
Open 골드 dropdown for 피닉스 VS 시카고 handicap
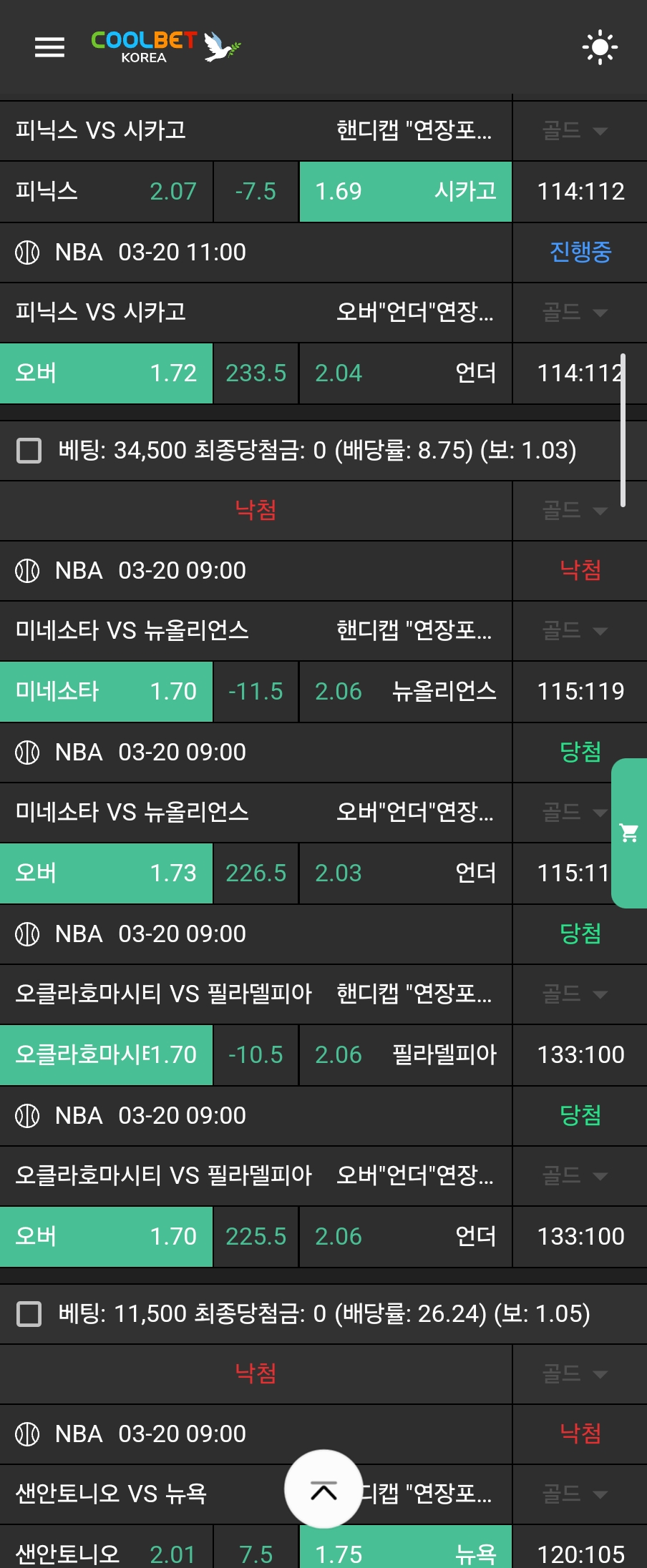tap(575, 130)
